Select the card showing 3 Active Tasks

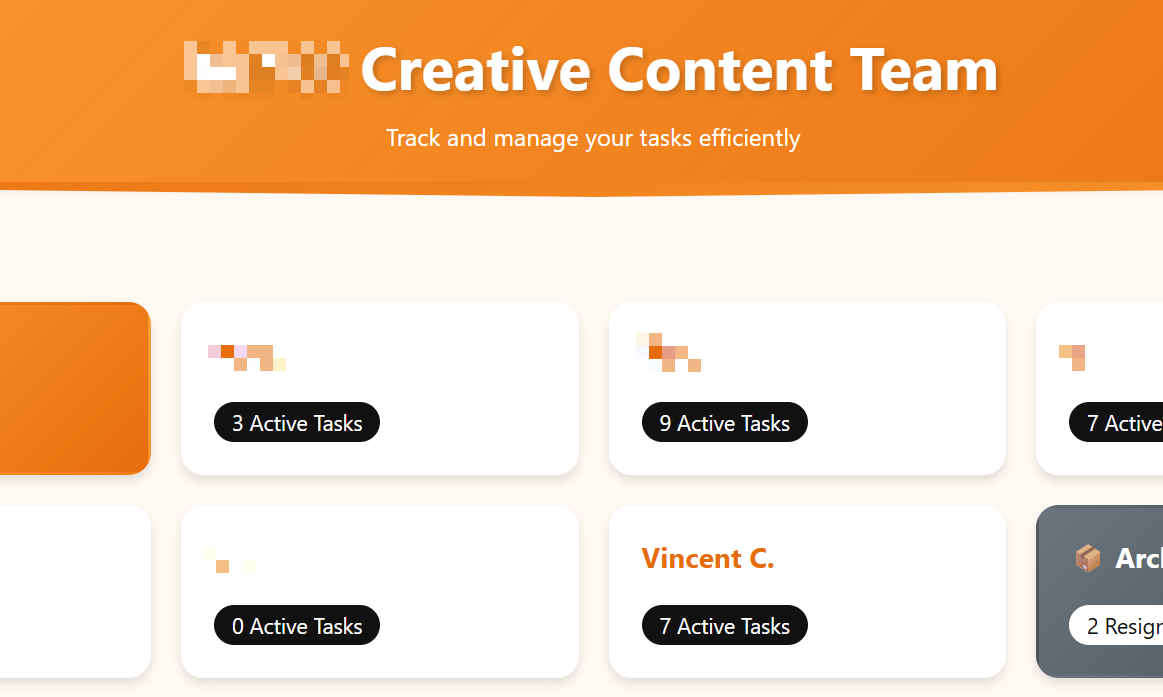[x=380, y=388]
